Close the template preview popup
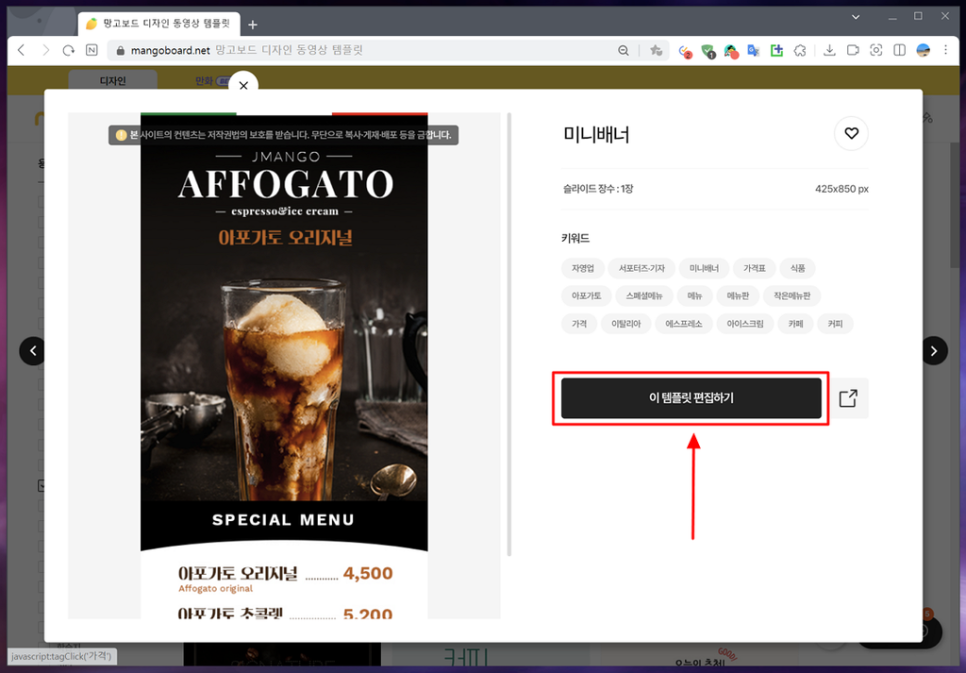Viewport: 966px width, 673px height. [x=243, y=86]
